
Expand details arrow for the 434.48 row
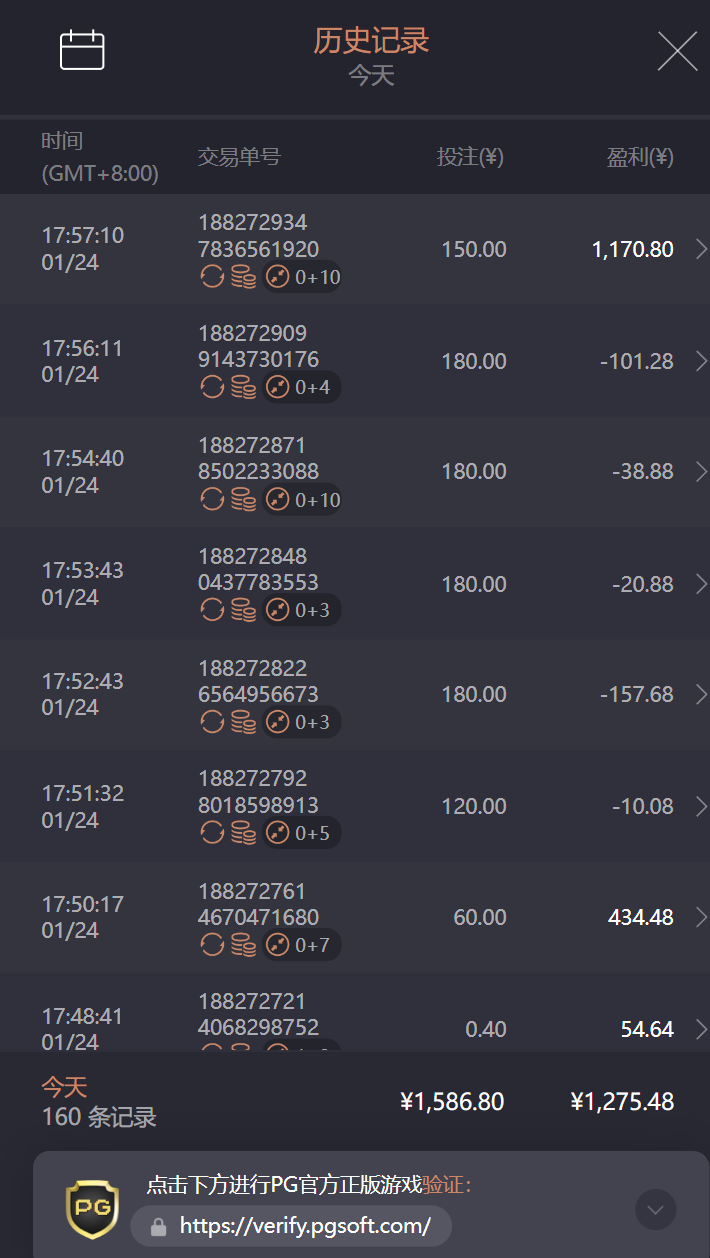700,917
